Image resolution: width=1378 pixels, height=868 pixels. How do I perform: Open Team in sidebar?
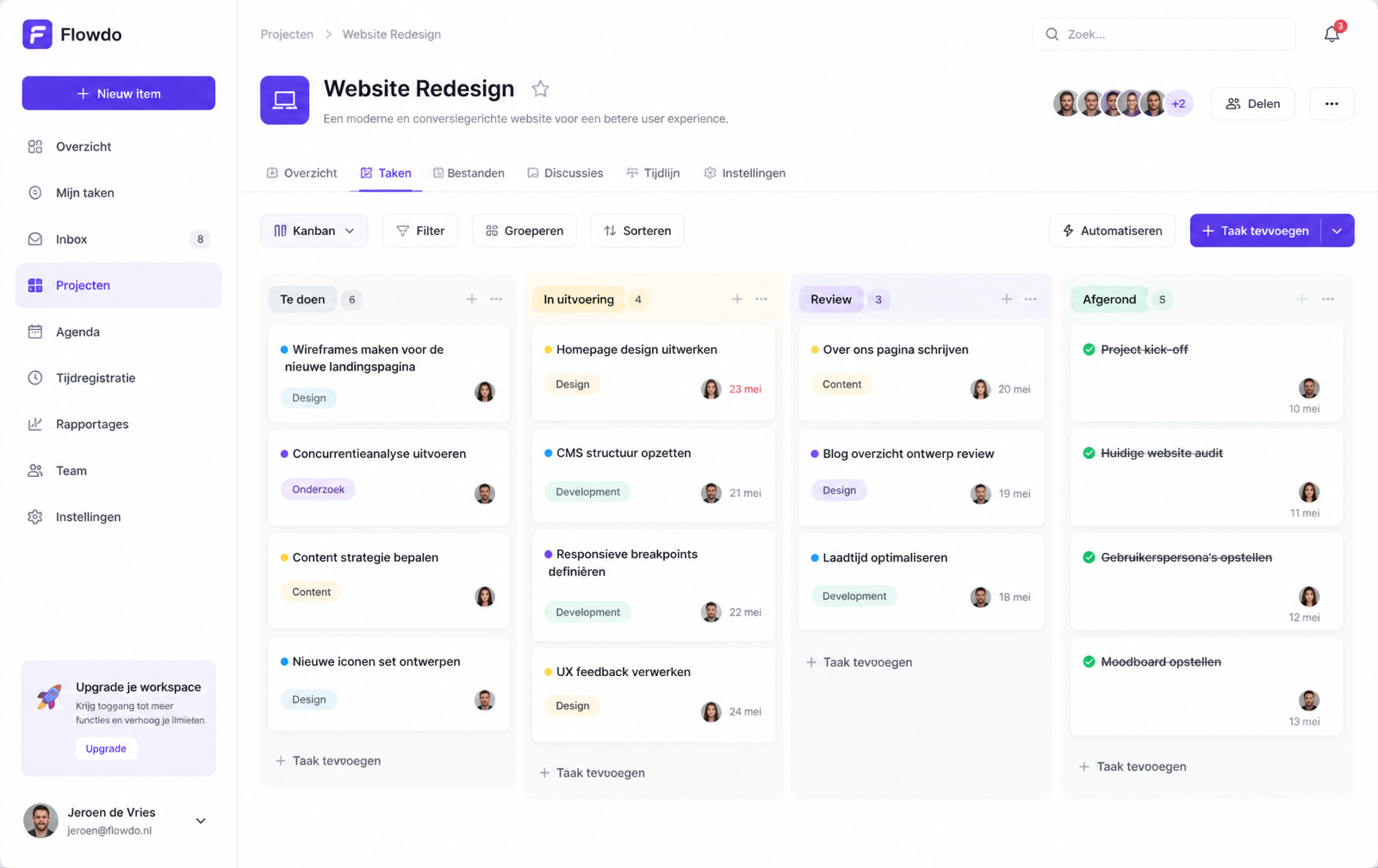click(119, 470)
